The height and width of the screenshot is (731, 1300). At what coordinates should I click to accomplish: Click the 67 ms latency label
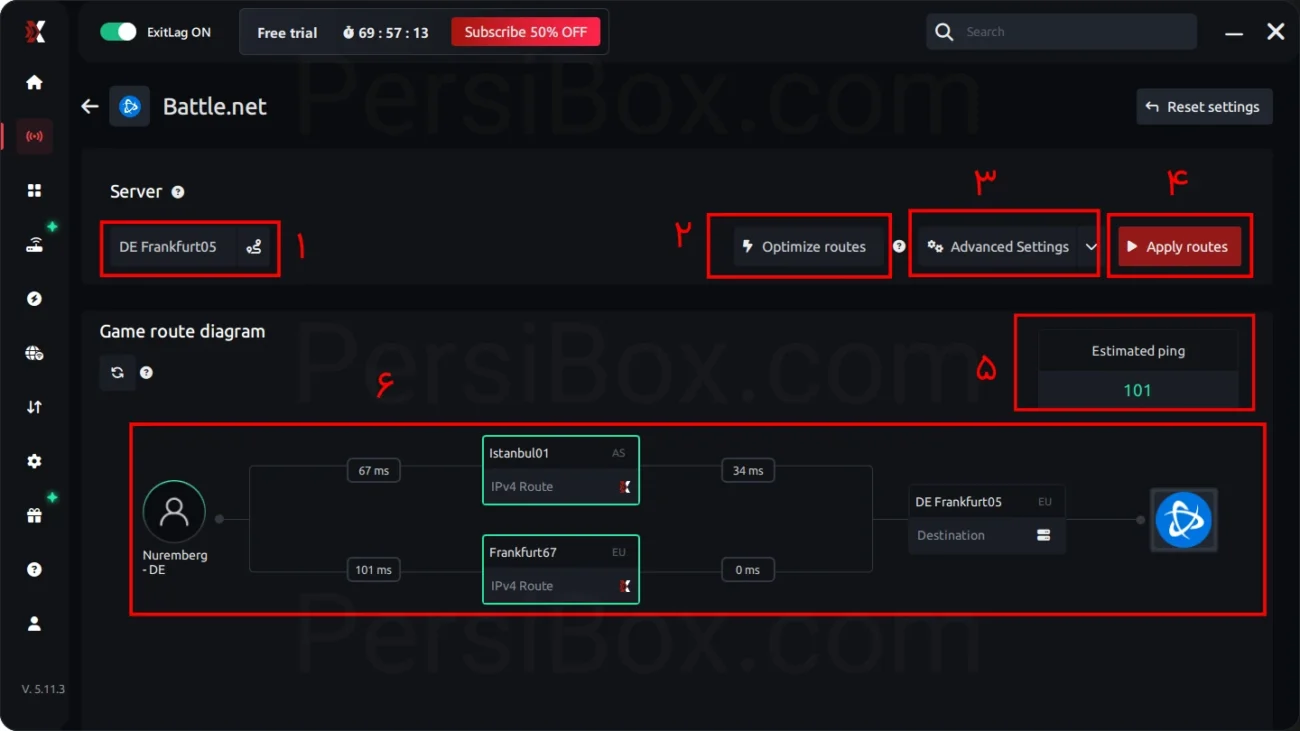(374, 471)
